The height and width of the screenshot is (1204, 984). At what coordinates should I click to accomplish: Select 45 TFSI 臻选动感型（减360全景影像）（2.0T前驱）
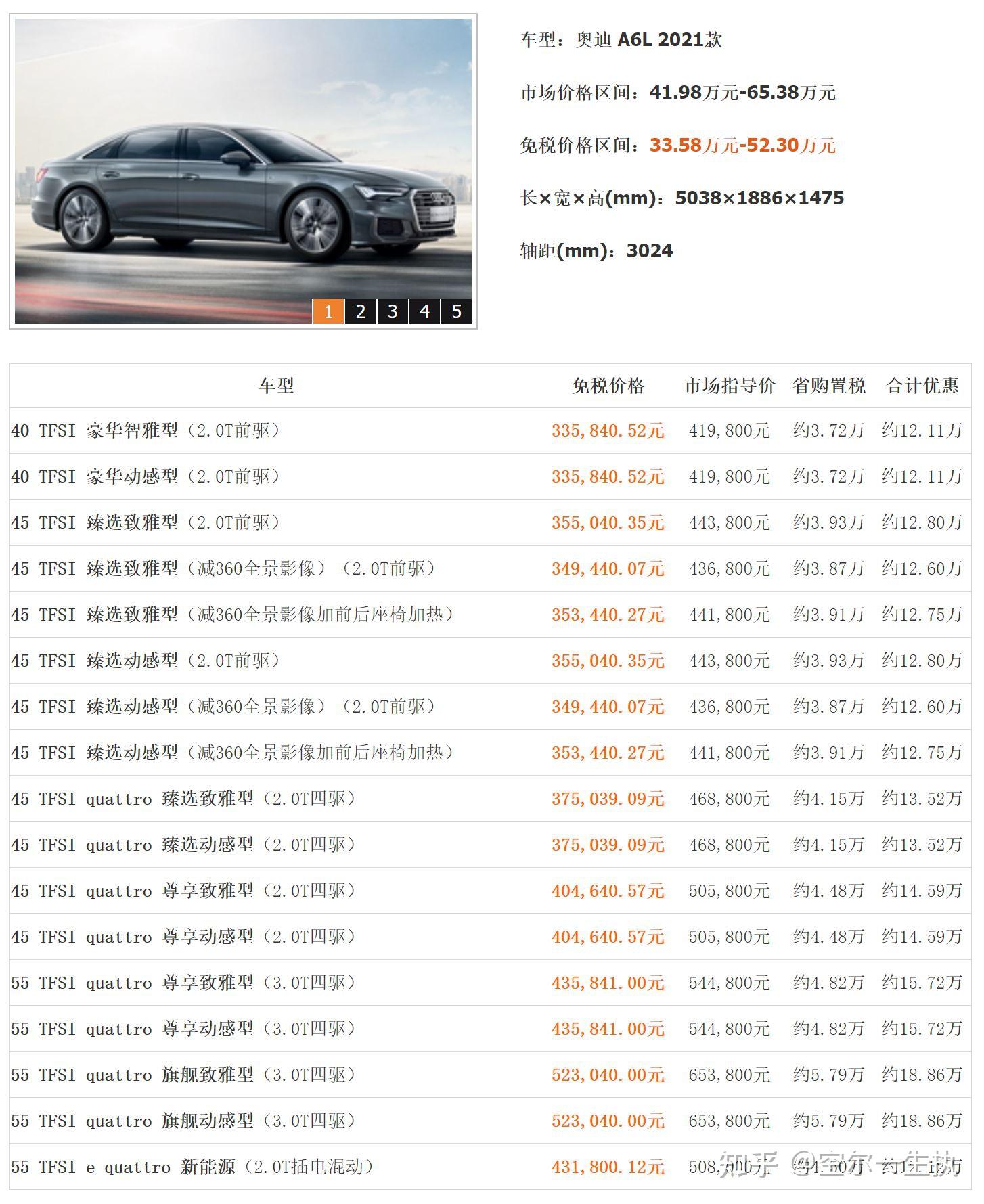223,707
